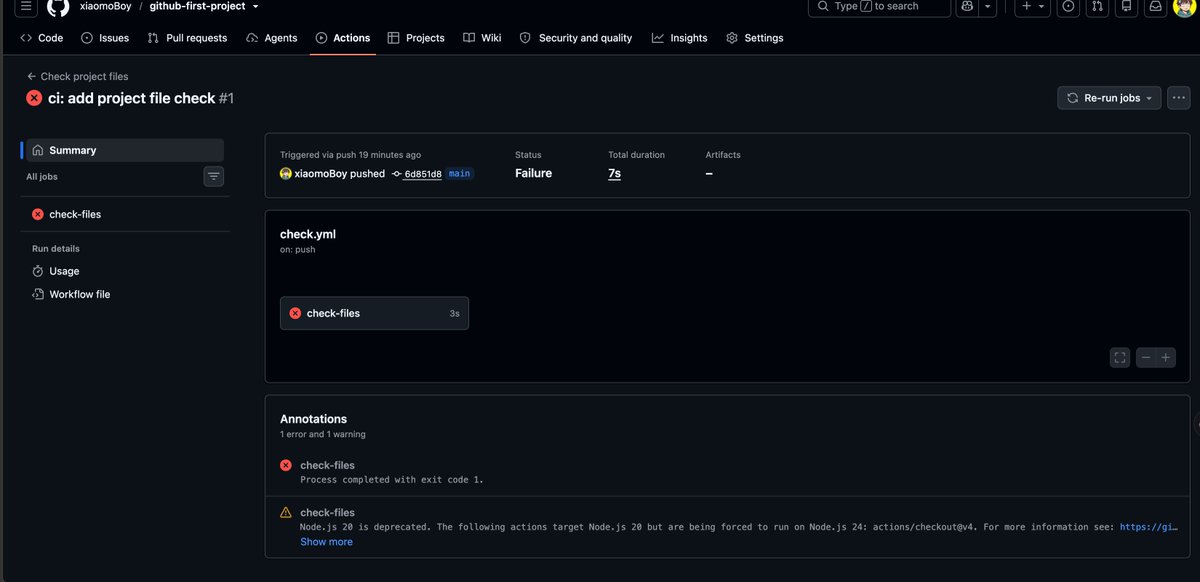The image size is (1200, 582).
Task: Open the Wiki tab
Action: (x=483, y=38)
